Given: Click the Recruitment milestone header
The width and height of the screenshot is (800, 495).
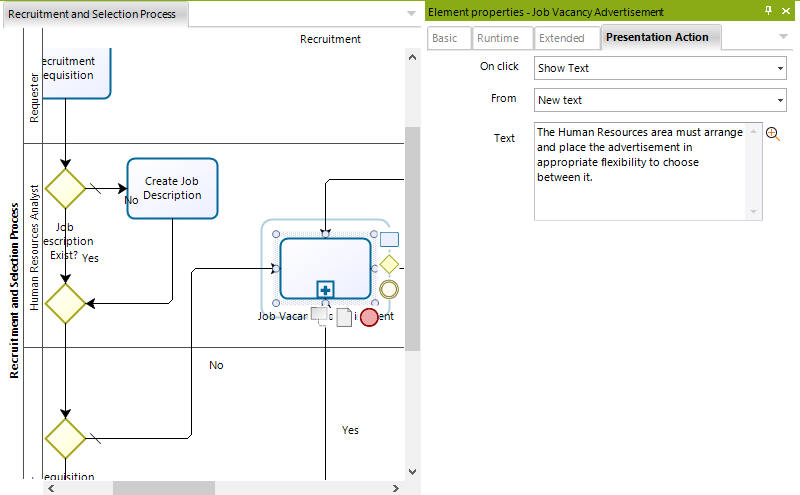Looking at the screenshot, I should click(x=330, y=39).
